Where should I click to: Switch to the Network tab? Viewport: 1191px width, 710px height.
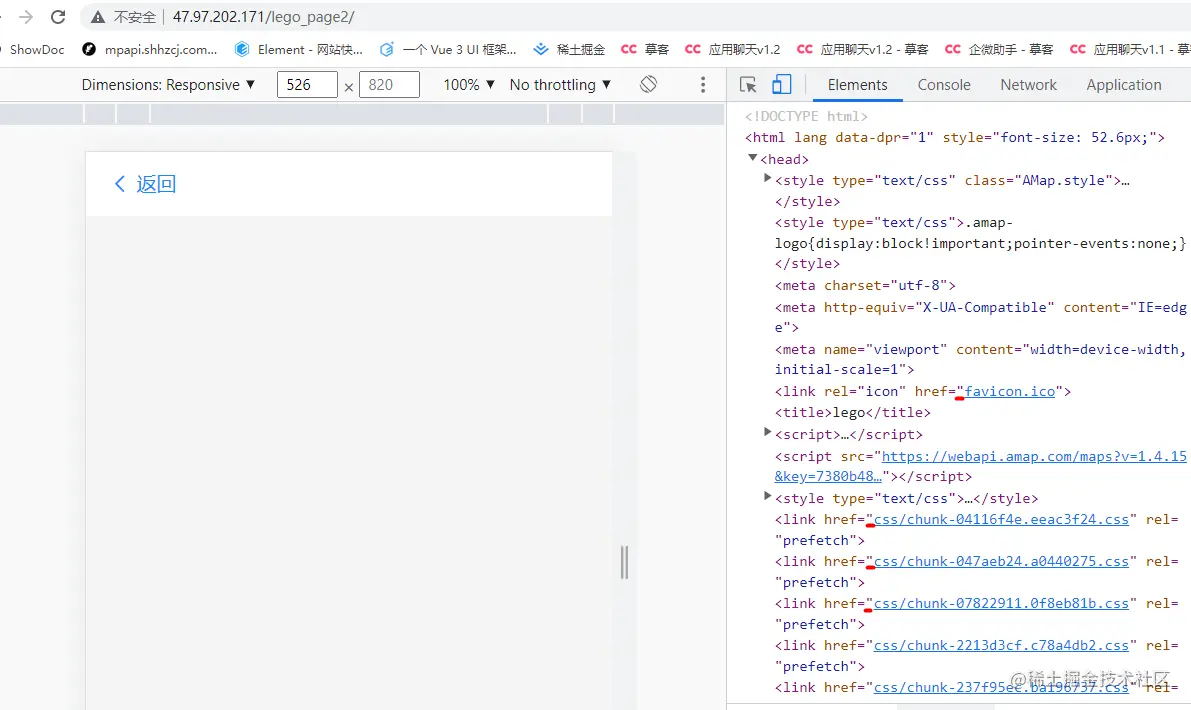coord(1028,85)
